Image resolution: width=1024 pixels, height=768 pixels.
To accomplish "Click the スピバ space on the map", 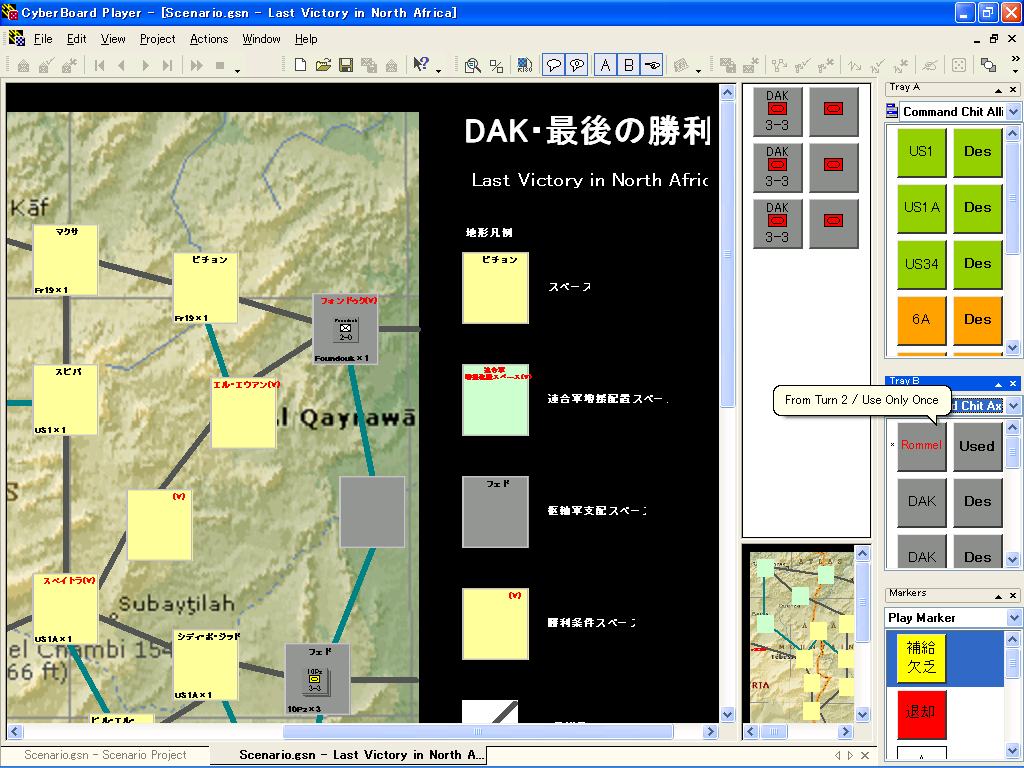I will pyautogui.click(x=65, y=400).
